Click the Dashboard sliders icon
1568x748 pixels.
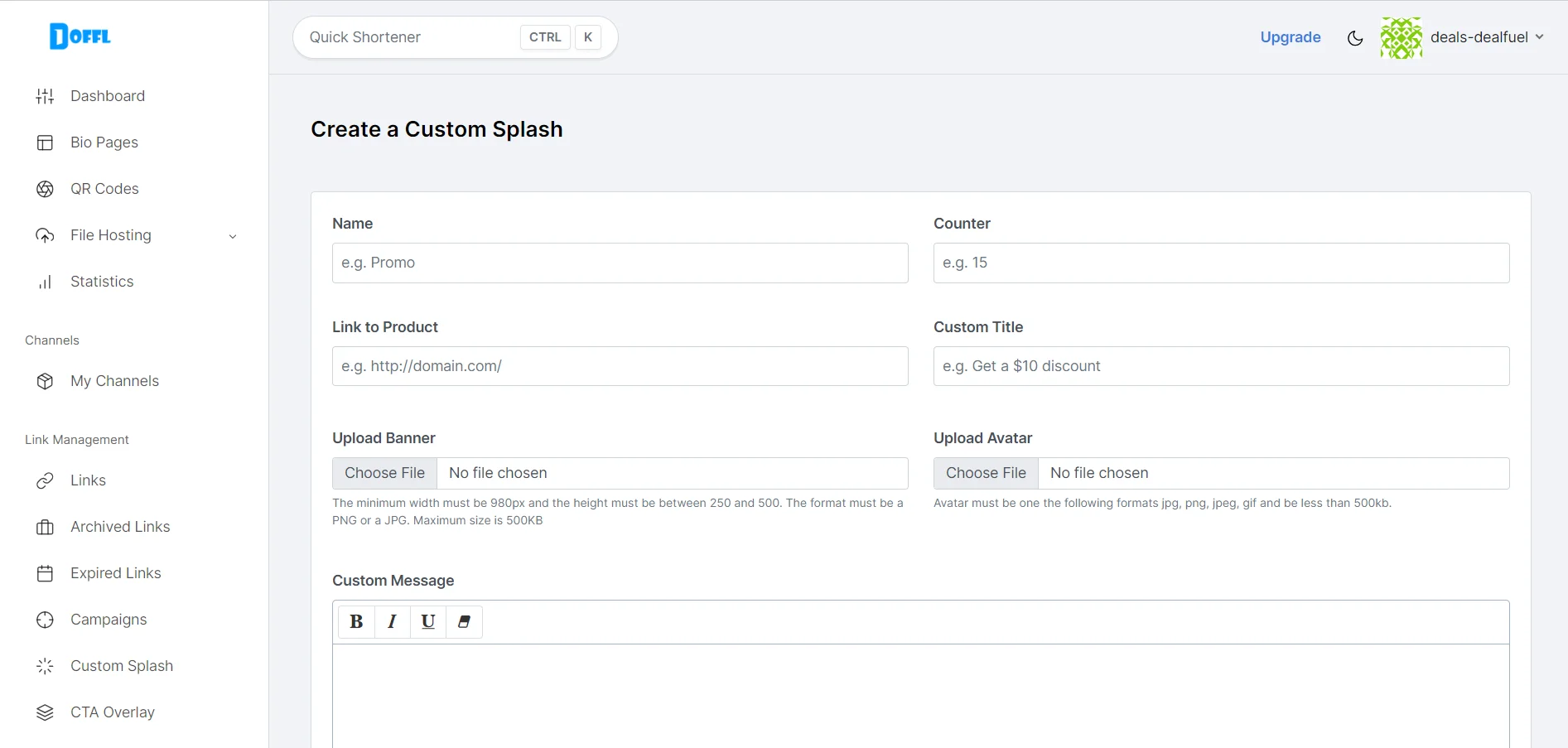[x=45, y=96]
